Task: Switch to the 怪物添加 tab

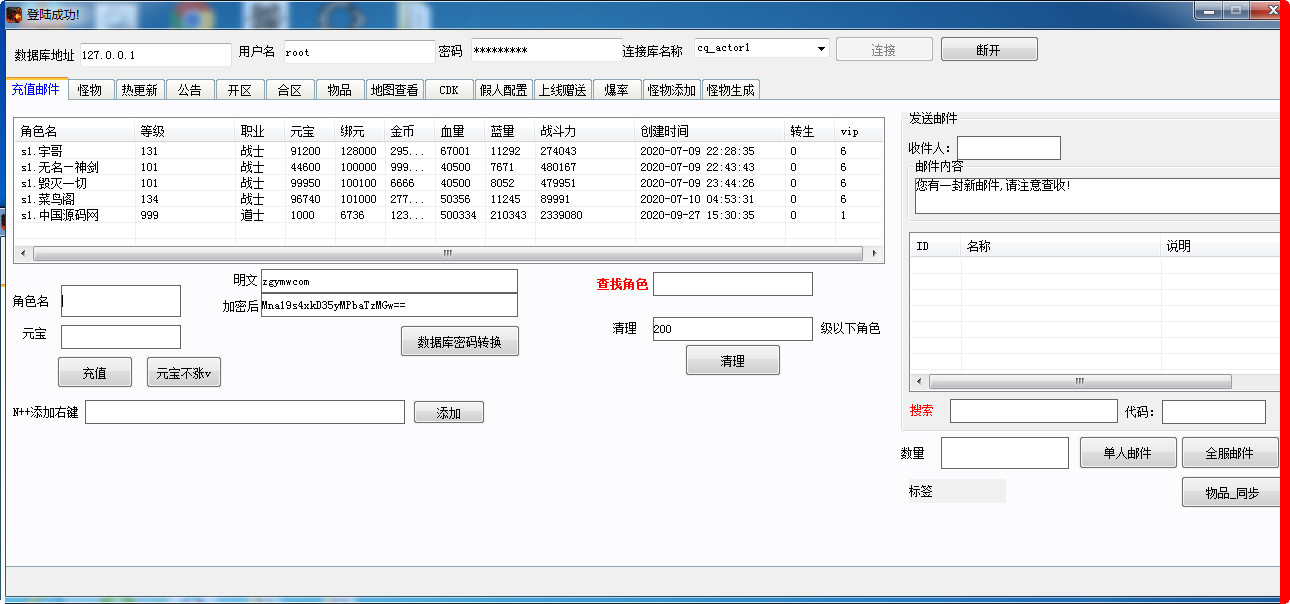Action: [672, 90]
